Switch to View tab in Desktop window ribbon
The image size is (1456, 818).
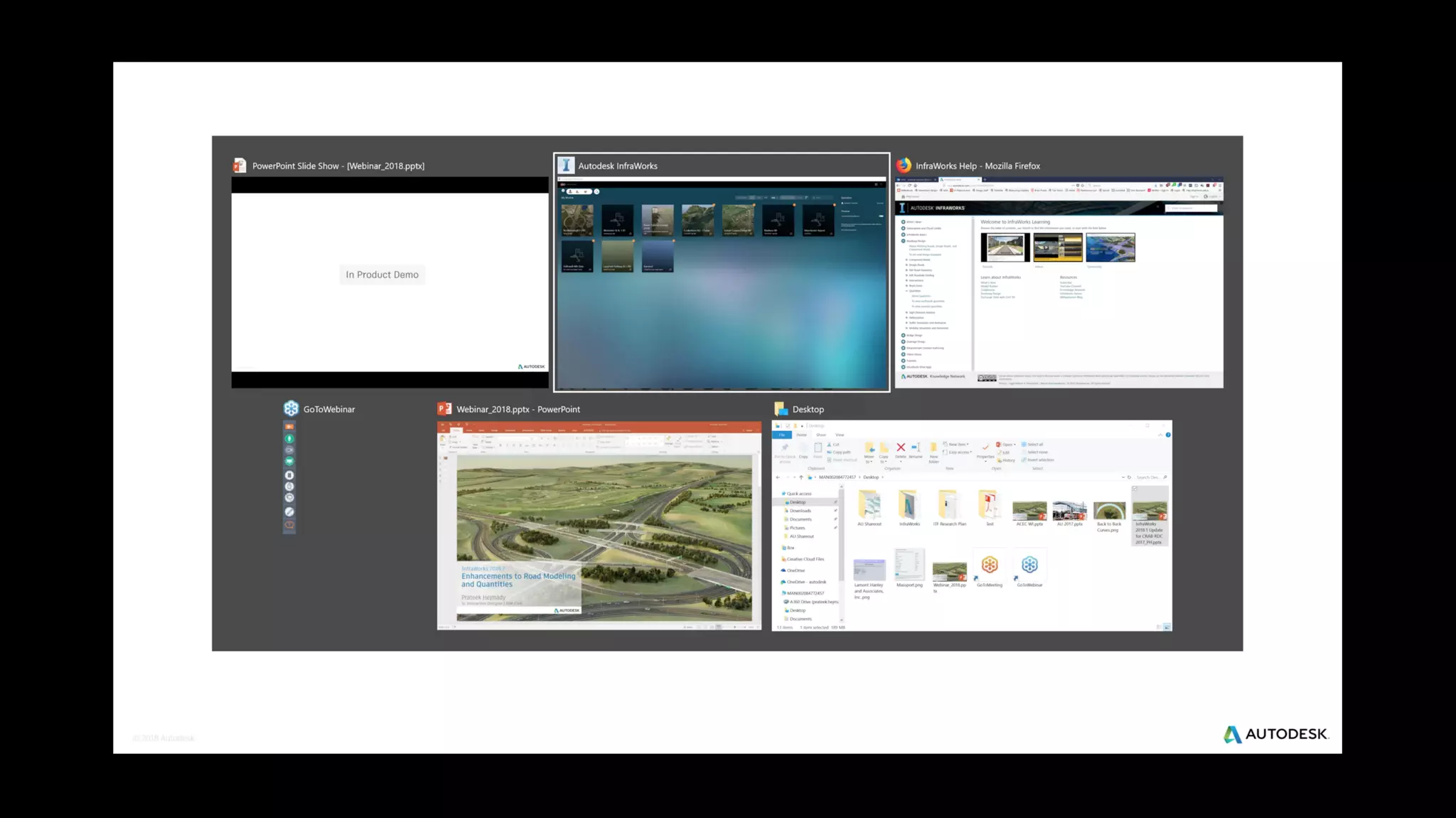[x=840, y=435]
